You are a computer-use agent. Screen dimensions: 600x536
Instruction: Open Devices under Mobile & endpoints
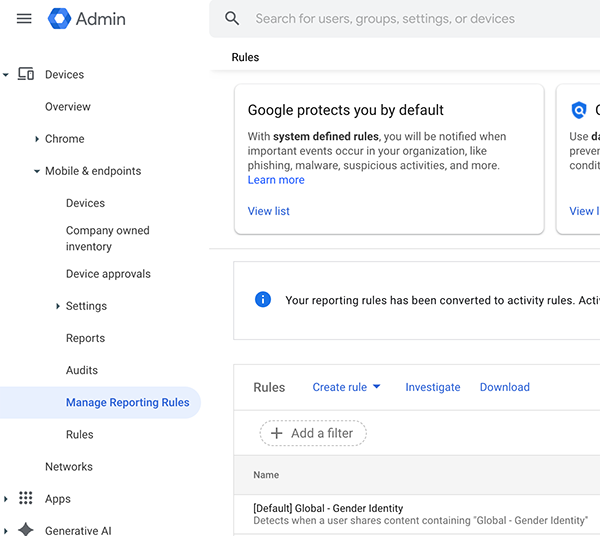click(x=85, y=203)
